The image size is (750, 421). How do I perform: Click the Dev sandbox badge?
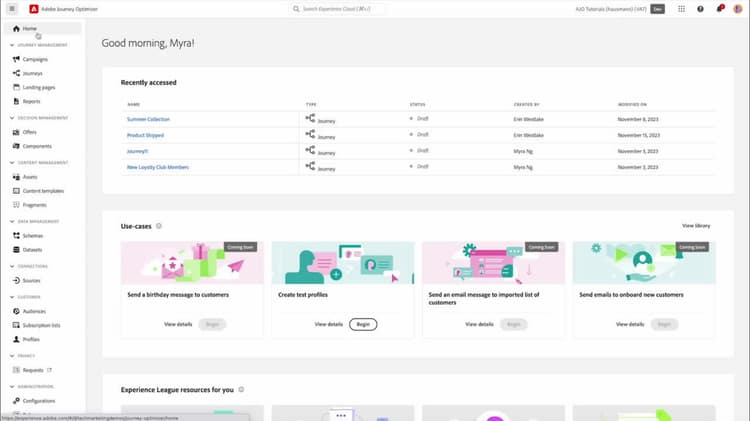pos(657,9)
